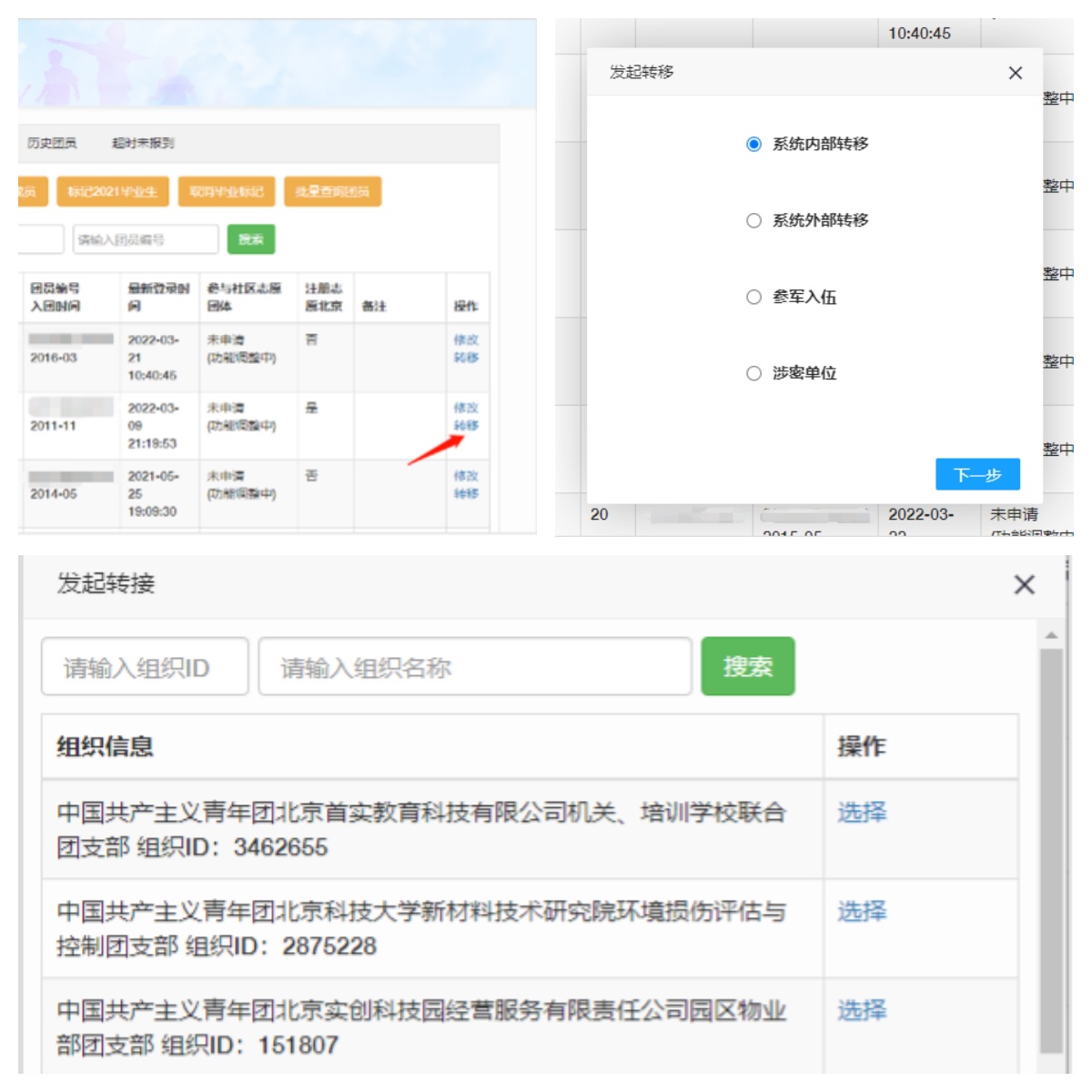Click the vertical scrollbar thumb in 发起转接
The height and width of the screenshot is (1092, 1092).
[x=1051, y=850]
